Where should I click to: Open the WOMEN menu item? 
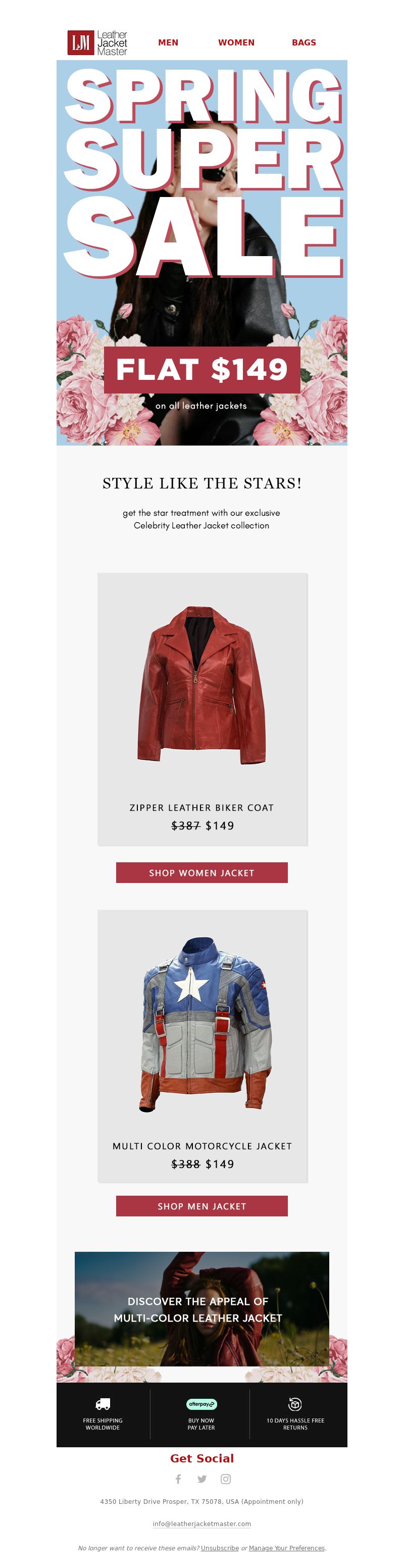236,42
